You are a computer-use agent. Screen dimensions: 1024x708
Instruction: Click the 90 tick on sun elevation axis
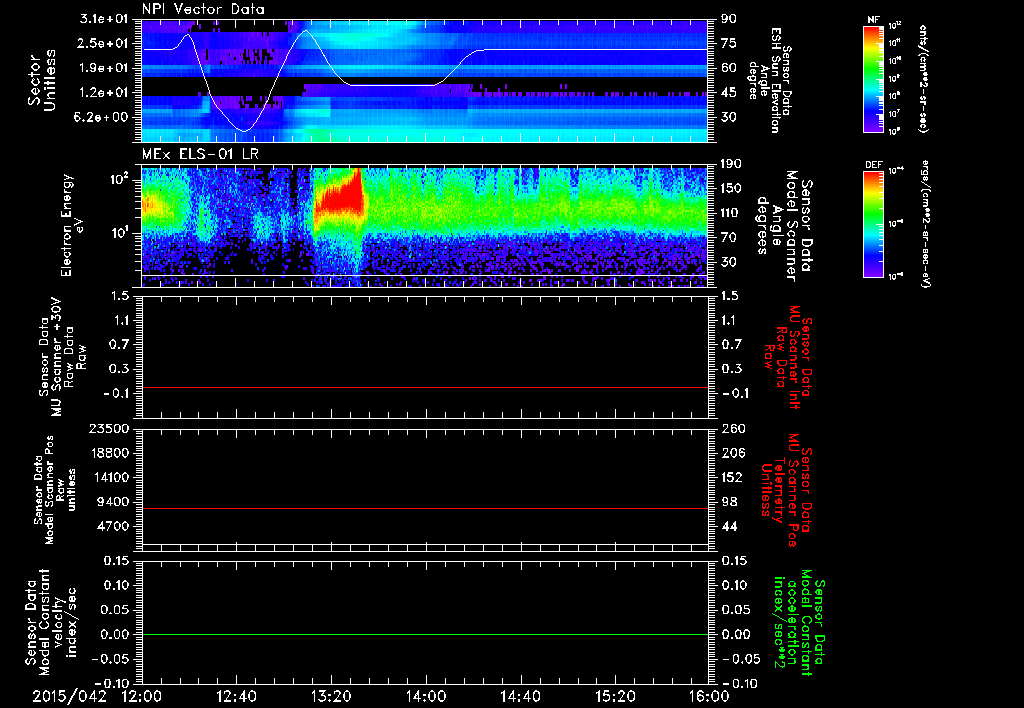(x=729, y=19)
